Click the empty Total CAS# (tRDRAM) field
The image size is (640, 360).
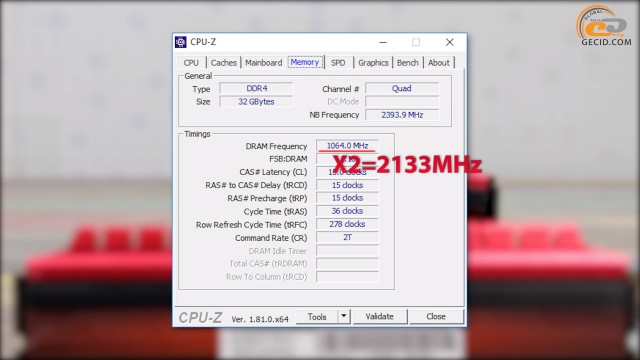(x=347, y=263)
